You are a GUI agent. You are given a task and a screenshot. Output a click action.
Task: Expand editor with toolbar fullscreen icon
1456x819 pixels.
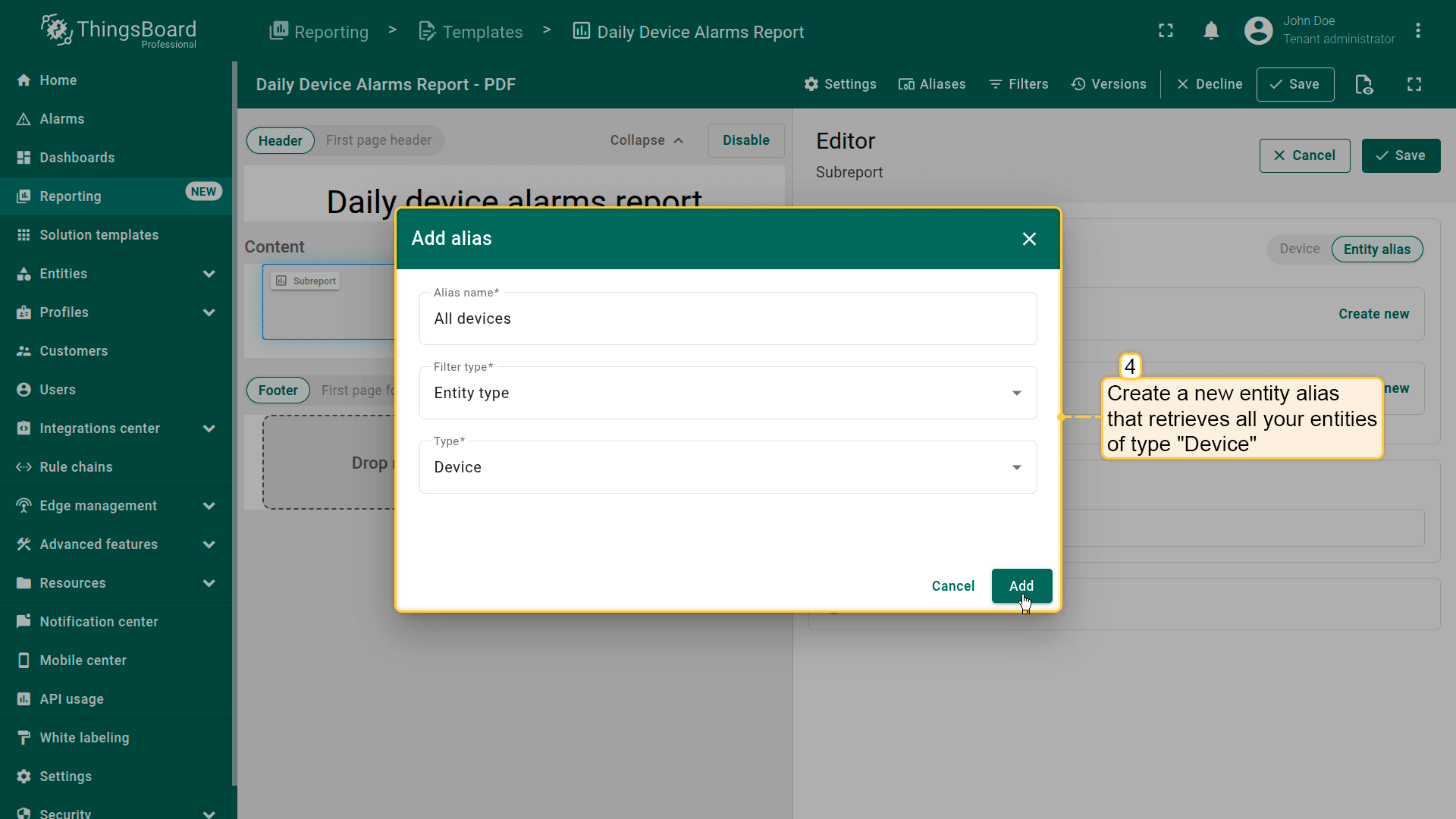[1414, 84]
